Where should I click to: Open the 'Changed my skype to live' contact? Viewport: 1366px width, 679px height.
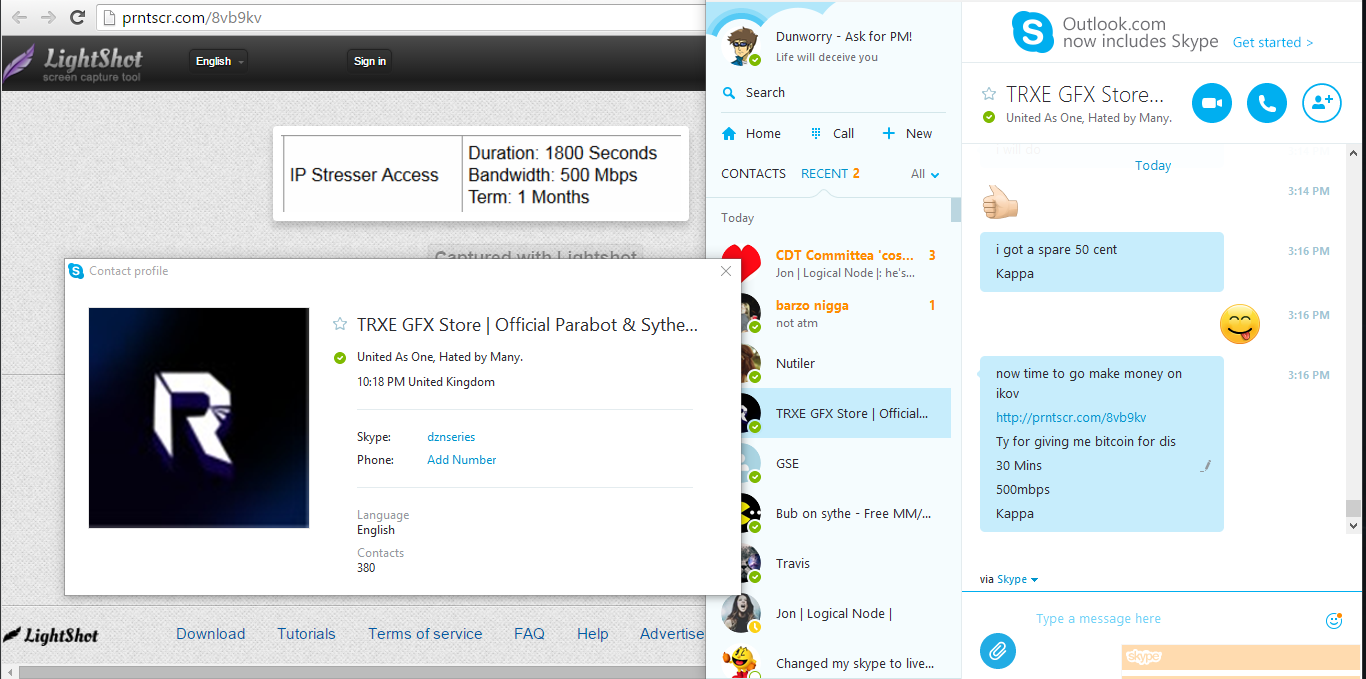point(828,659)
